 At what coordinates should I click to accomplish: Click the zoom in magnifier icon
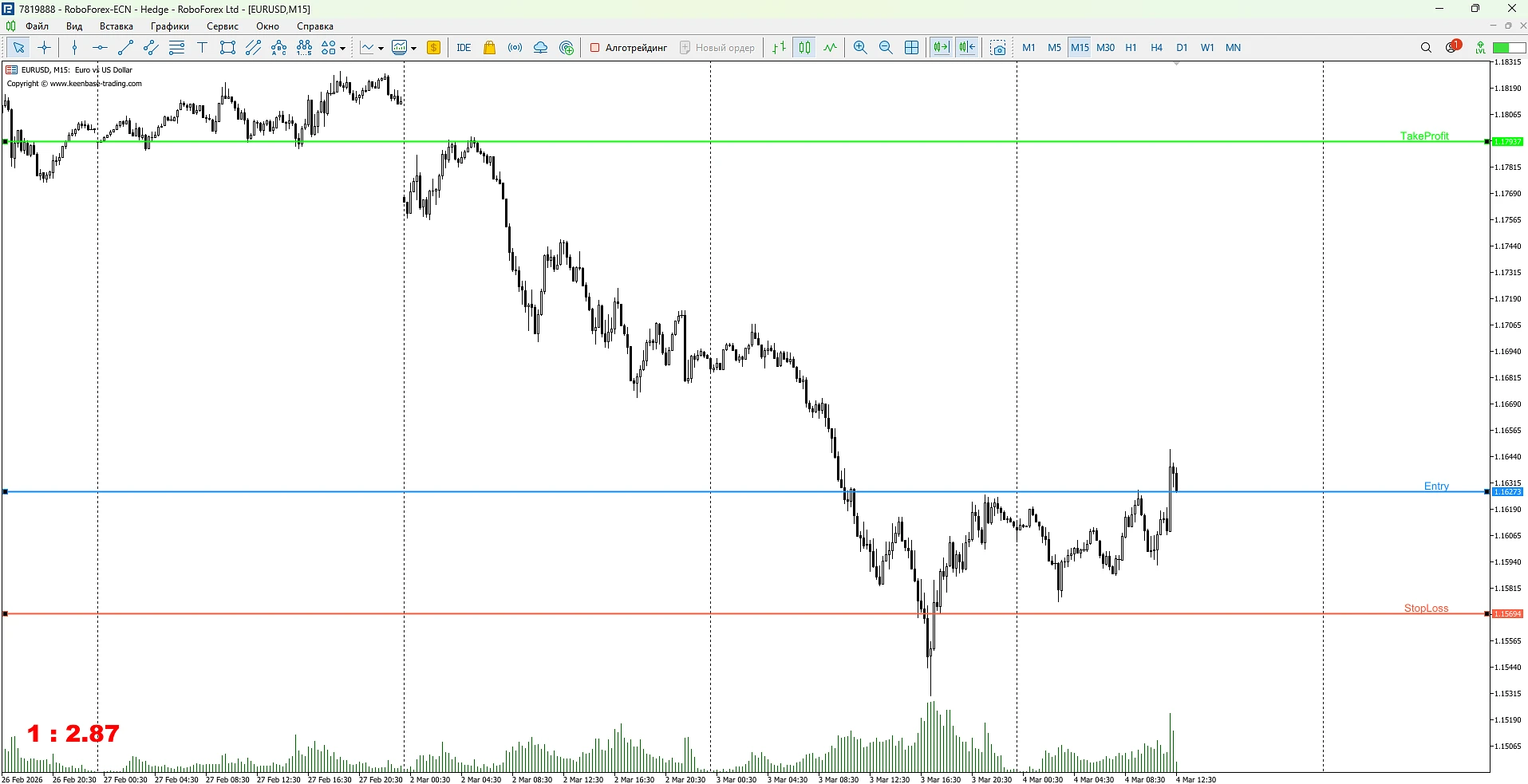coord(860,48)
